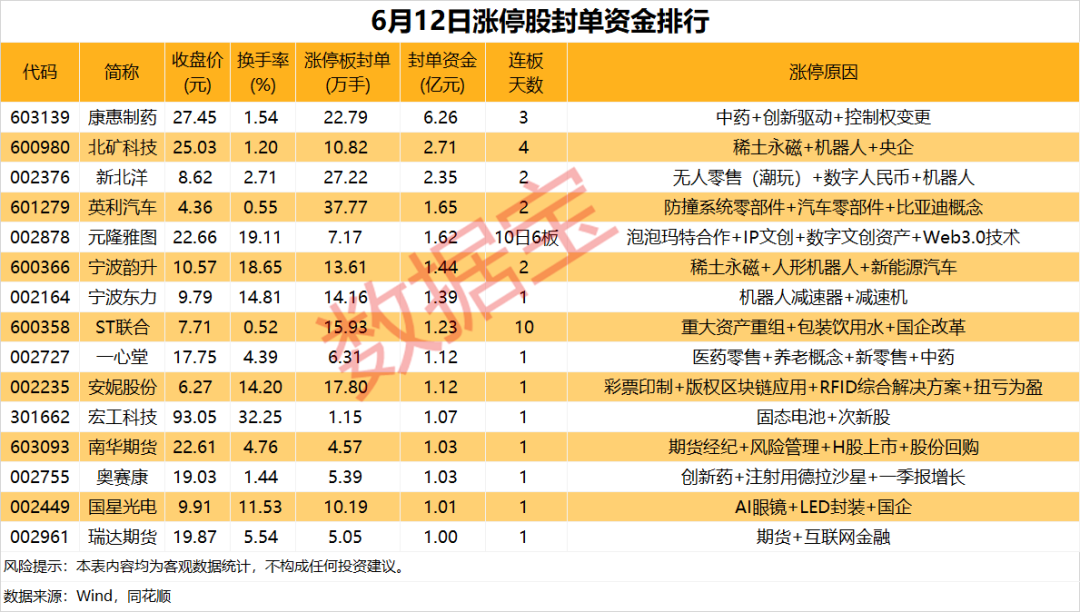Viewport: 1080px width, 612px height.
Task: Select stock code 601279
Action: [x=40, y=207]
